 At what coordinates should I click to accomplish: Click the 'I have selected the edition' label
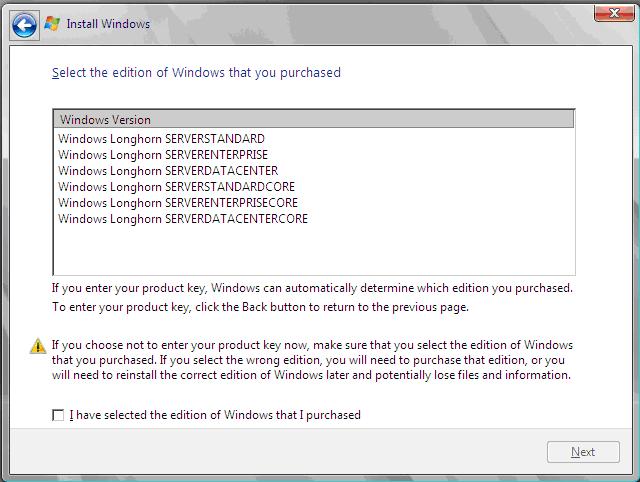pos(215,415)
